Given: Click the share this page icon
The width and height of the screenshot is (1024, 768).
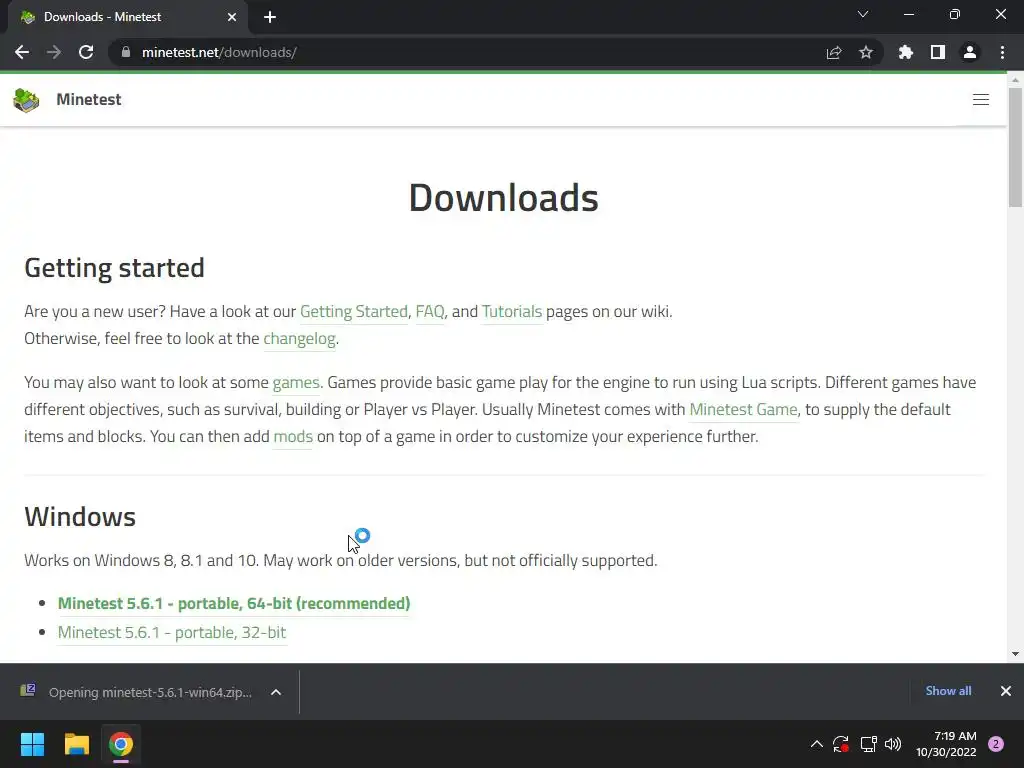Looking at the screenshot, I should coord(833,52).
